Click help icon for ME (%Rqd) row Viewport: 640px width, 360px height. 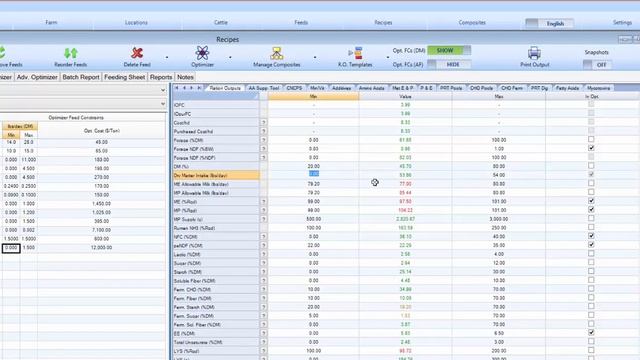(264, 202)
